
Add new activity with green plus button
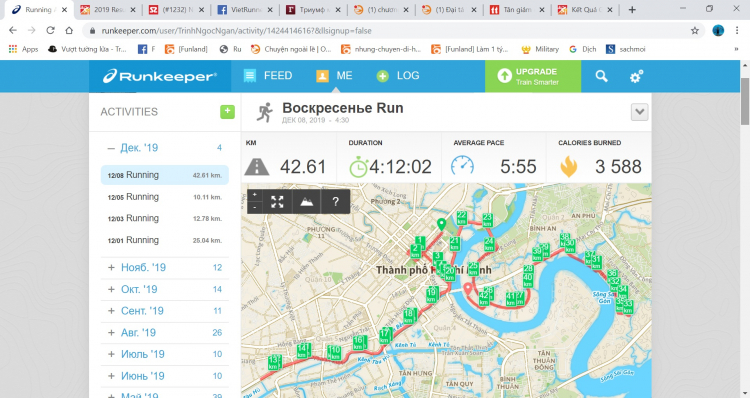(x=227, y=111)
